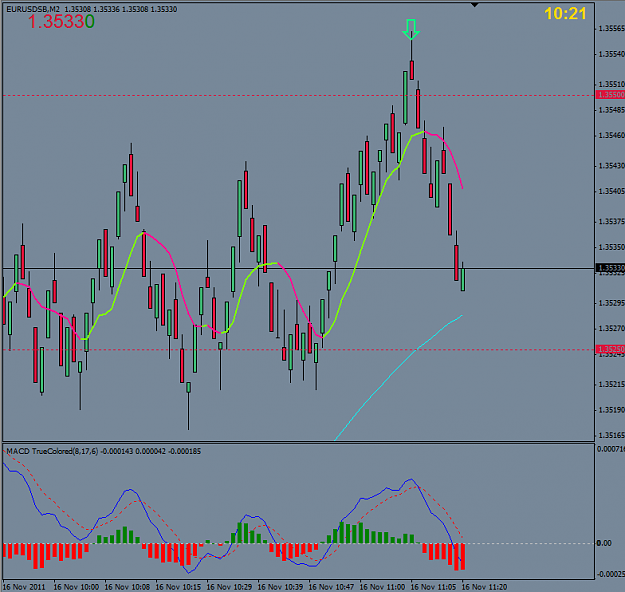The width and height of the screenshot is (625, 592).
Task: Click the 1.35190 price scale value
Action: 611,410
